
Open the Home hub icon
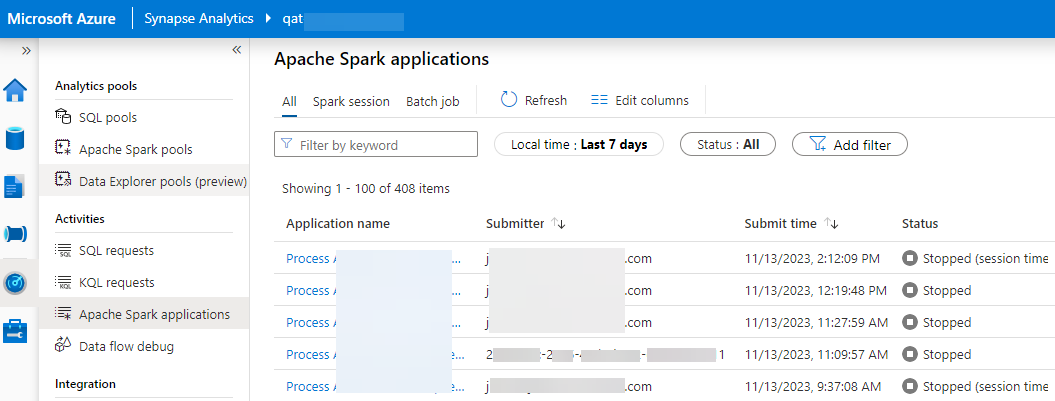pos(15,90)
